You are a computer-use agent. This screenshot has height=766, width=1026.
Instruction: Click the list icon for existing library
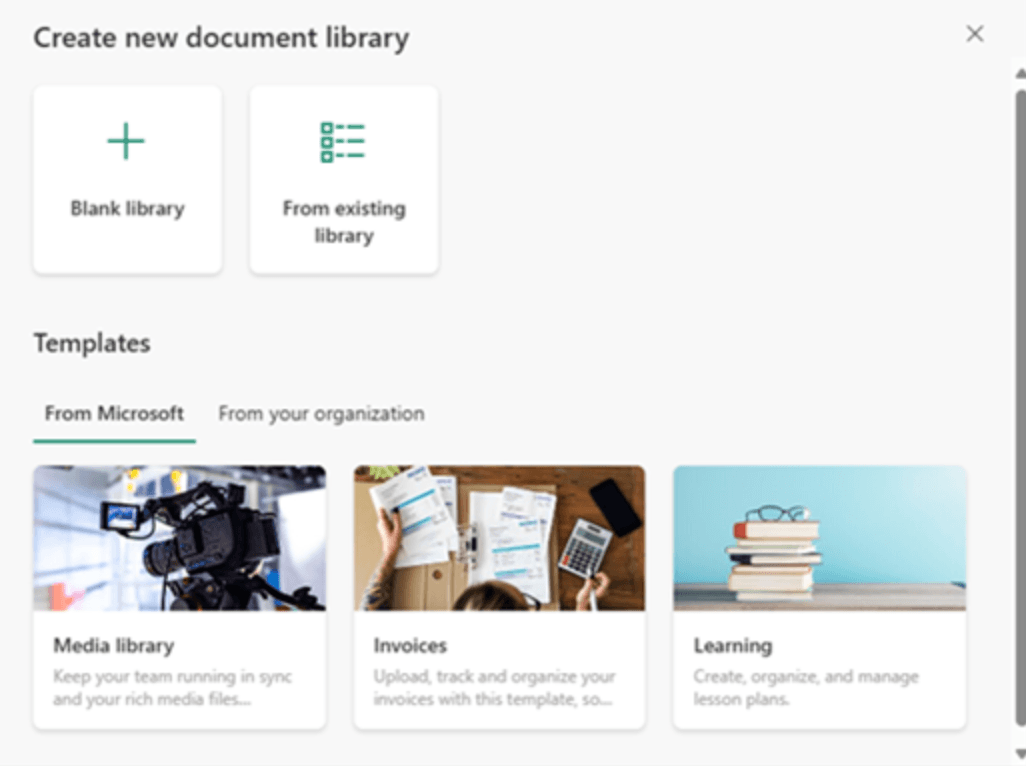343,142
